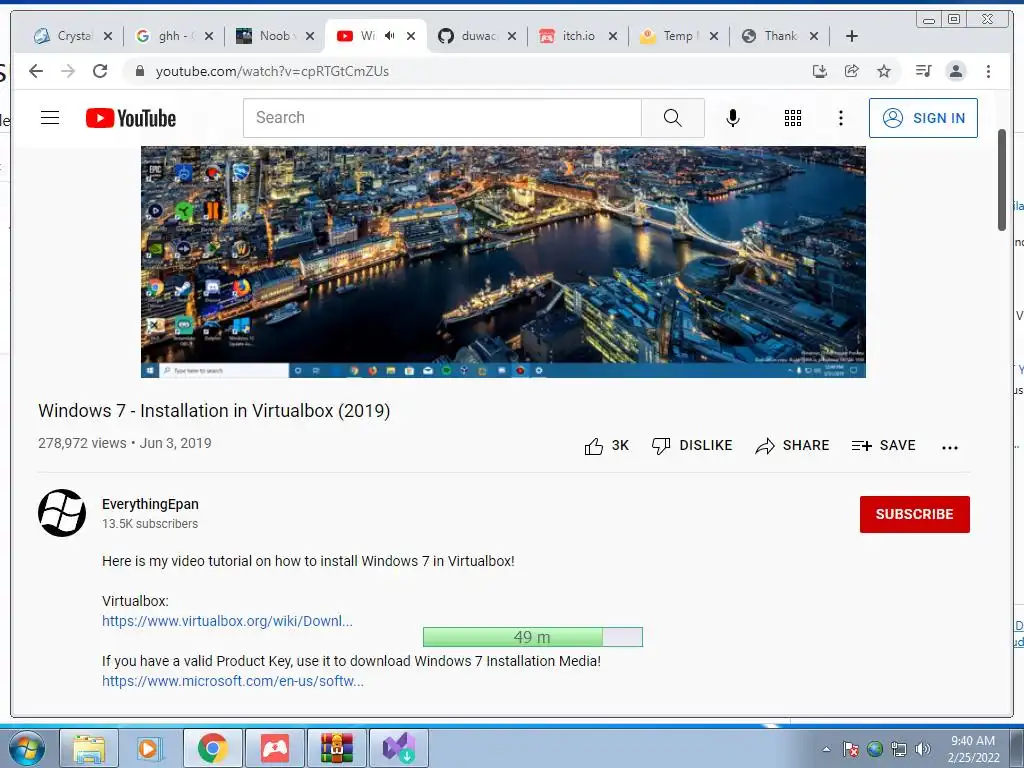This screenshot has height=768, width=1024.
Task: Open Windows Explorer from taskbar
Action: pos(89,748)
